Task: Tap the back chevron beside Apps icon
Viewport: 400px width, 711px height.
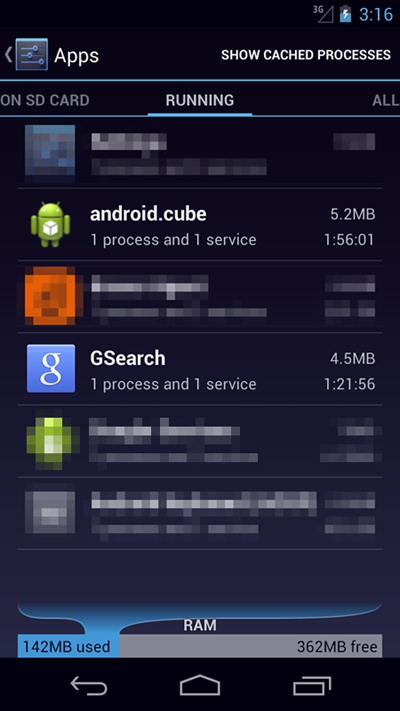Action: tap(8, 54)
